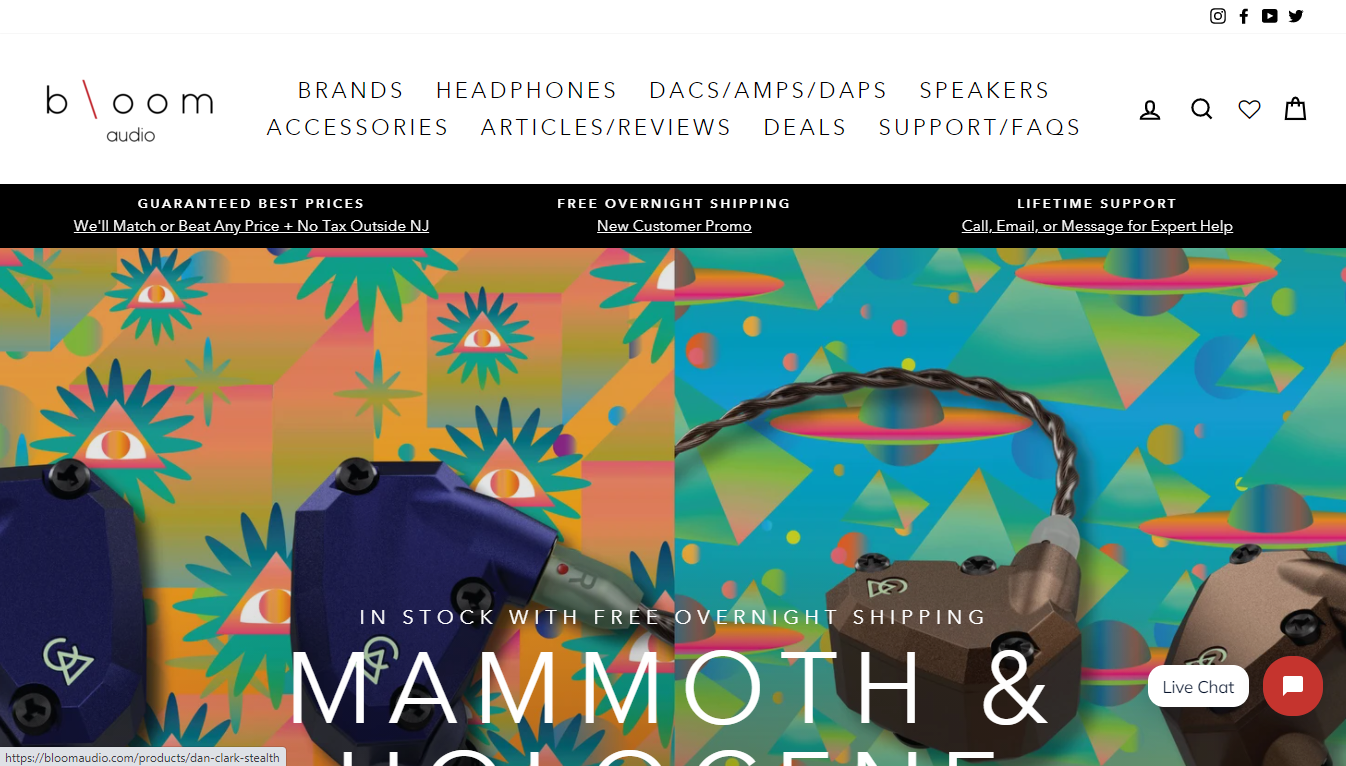The width and height of the screenshot is (1346, 766).
Task: Open the Deals page
Action: [805, 127]
